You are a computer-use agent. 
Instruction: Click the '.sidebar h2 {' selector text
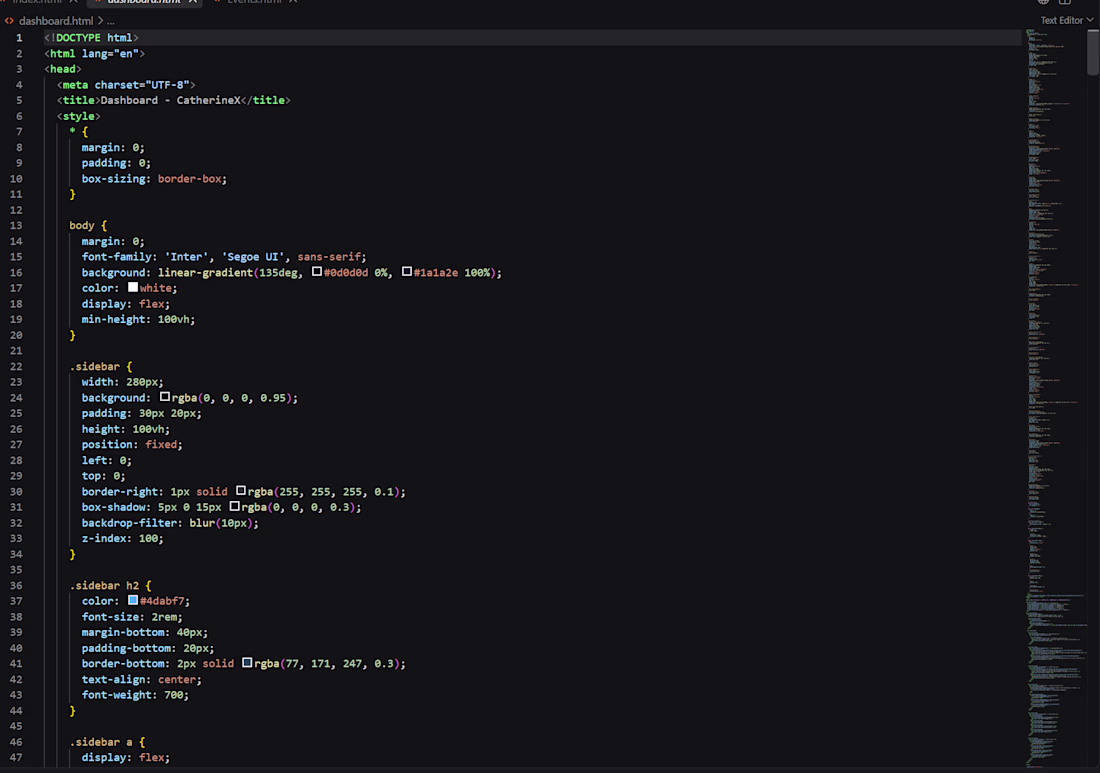click(x=110, y=586)
